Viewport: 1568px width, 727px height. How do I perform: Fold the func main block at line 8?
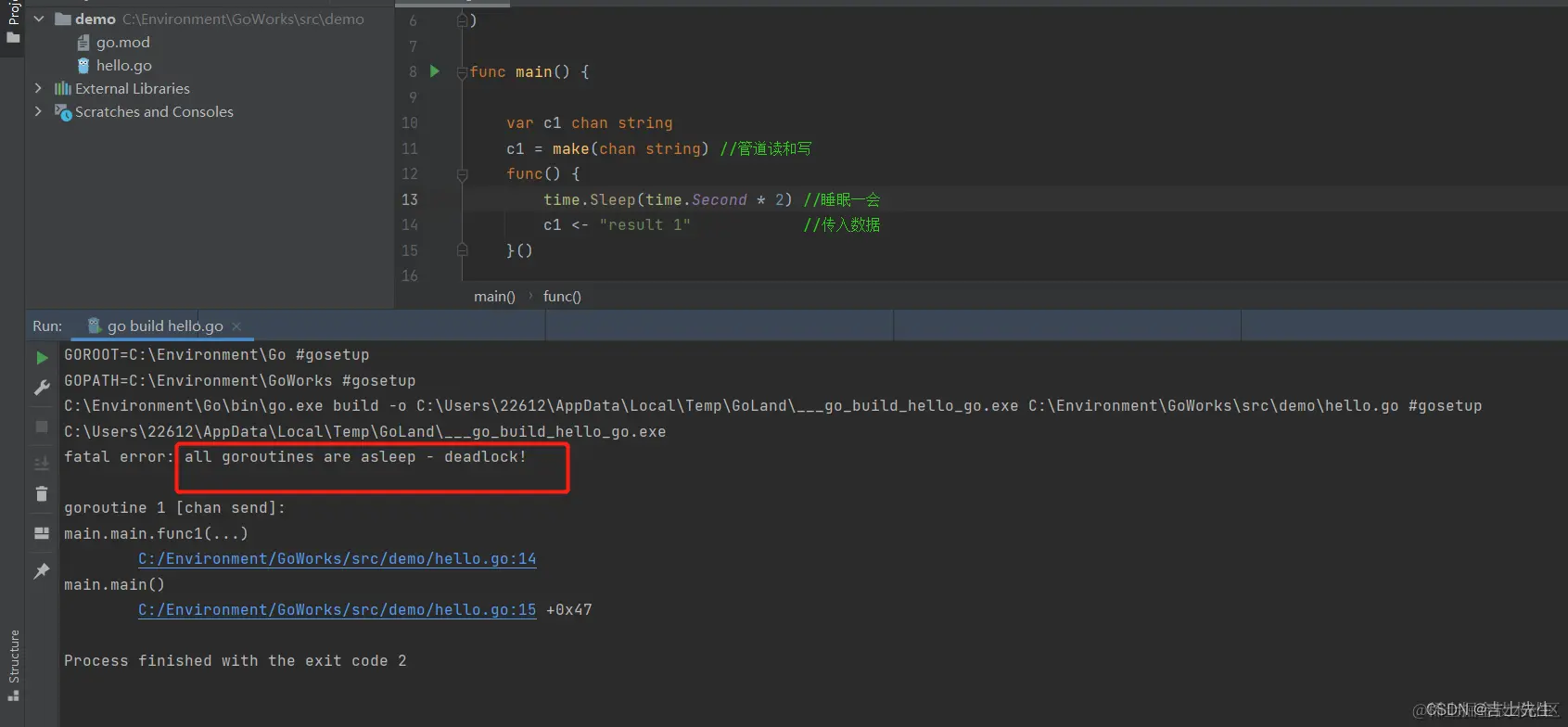[x=462, y=72]
